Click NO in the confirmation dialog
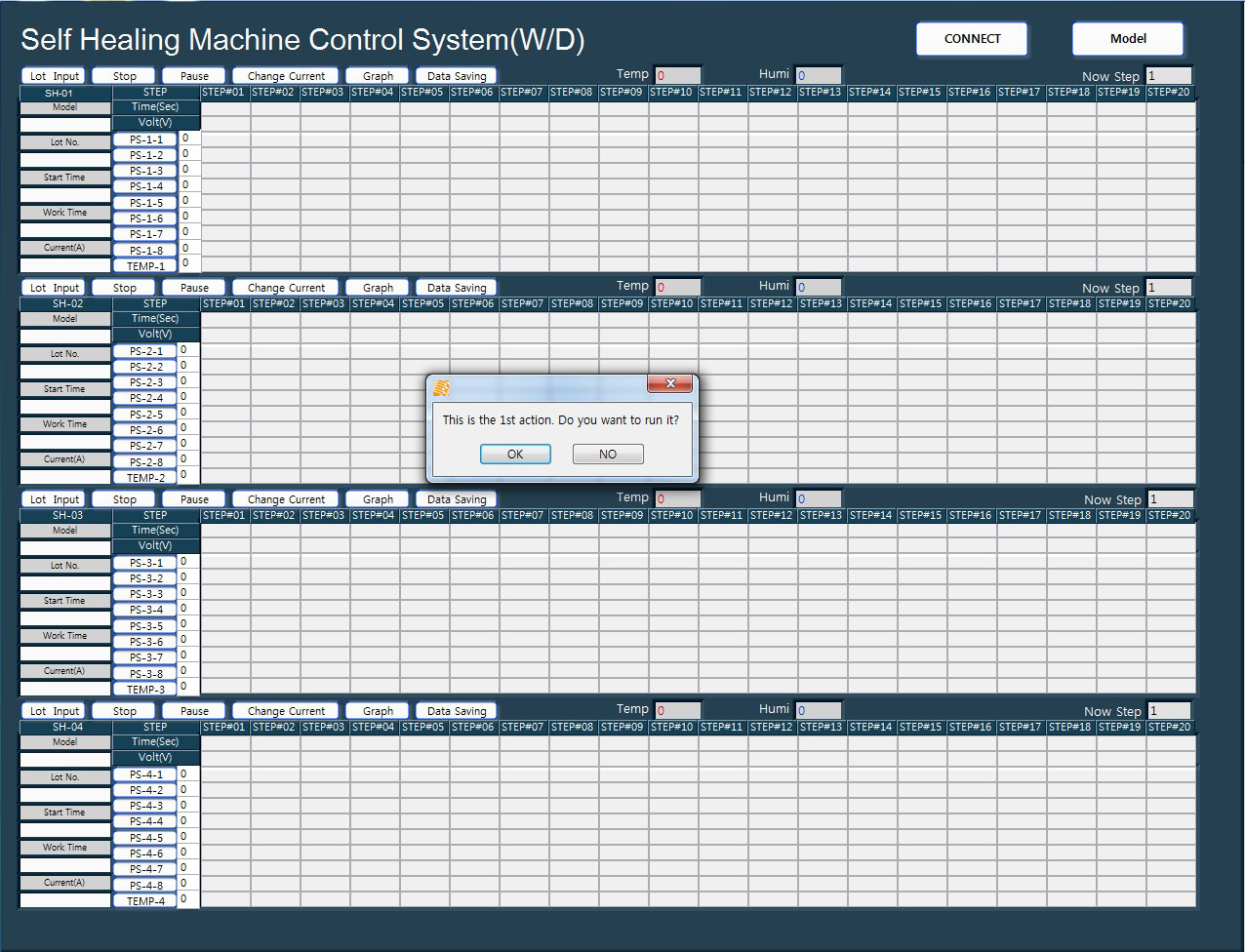Image resolution: width=1245 pixels, height=952 pixels. click(607, 455)
